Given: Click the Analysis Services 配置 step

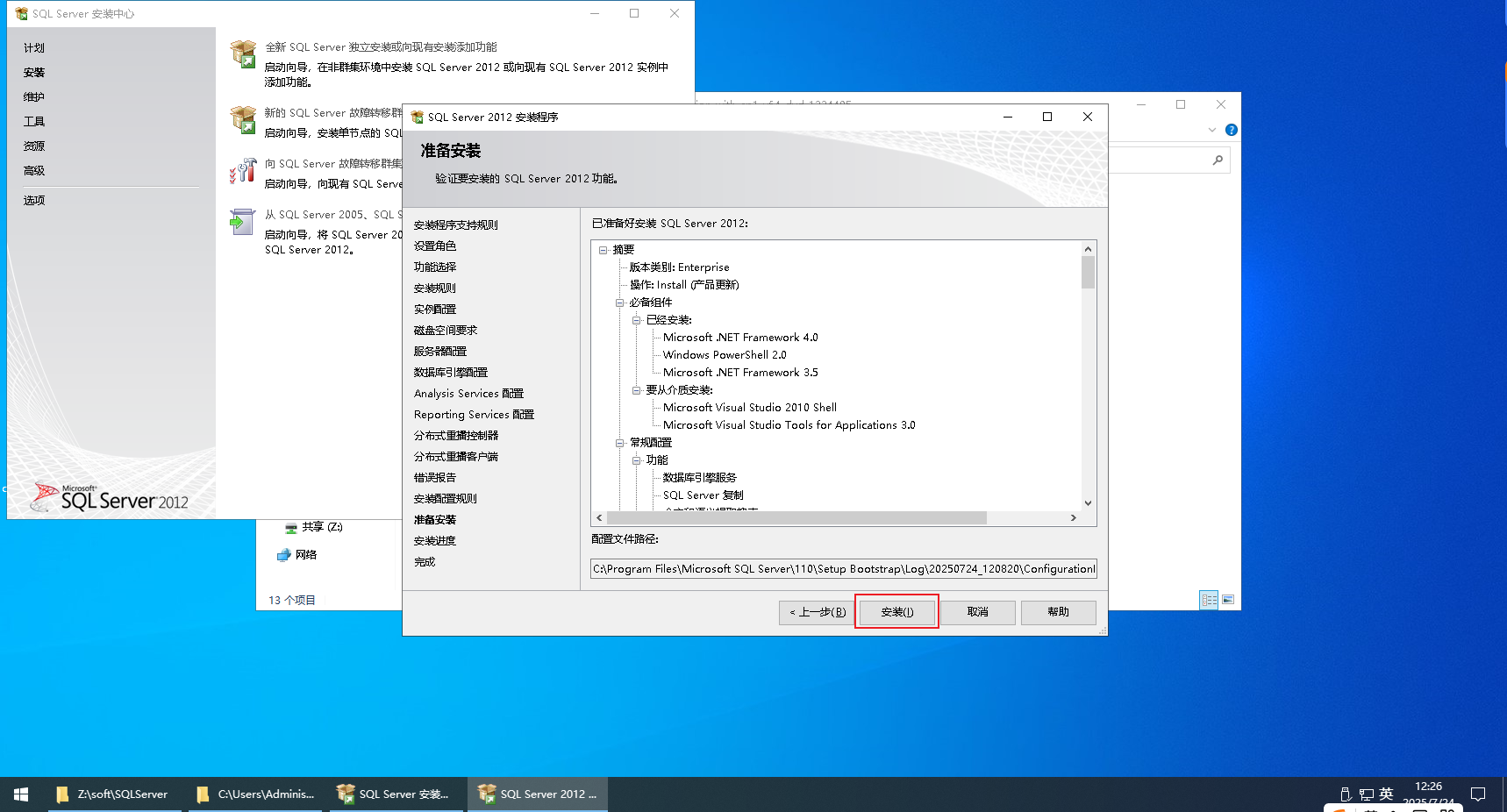Looking at the screenshot, I should pos(469,394).
